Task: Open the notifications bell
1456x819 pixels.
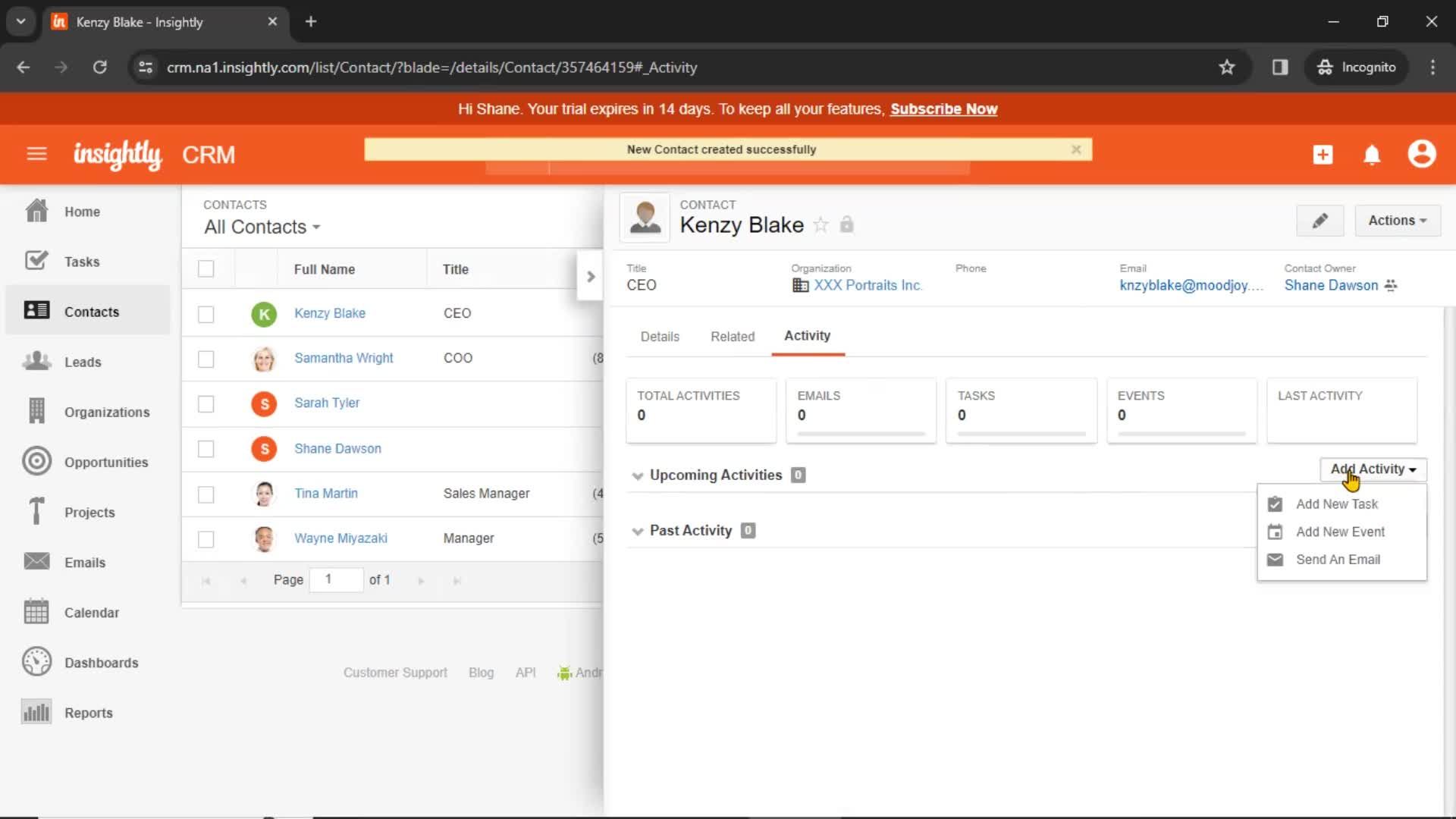Action: click(1372, 155)
